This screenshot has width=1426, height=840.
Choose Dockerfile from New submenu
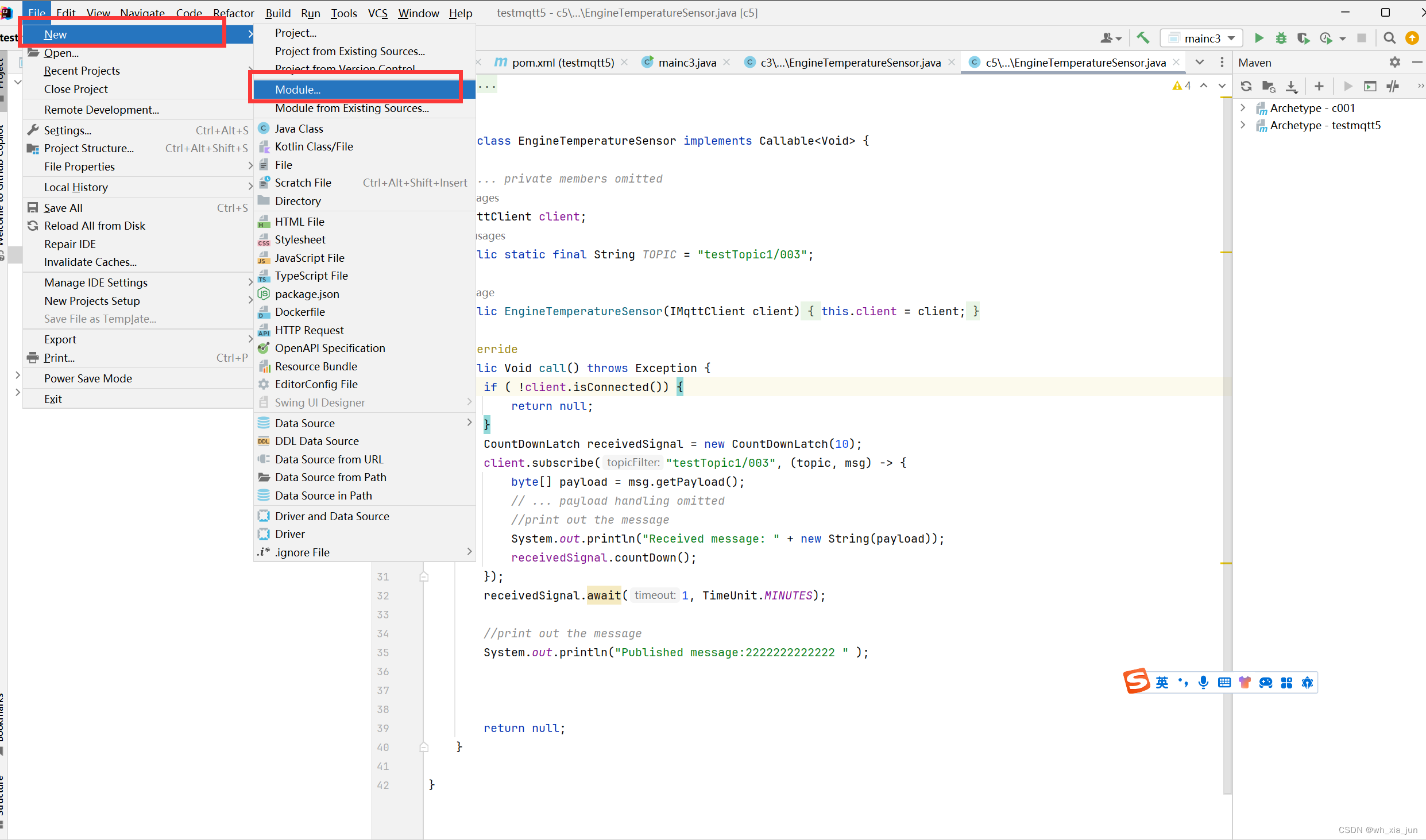[365, 312]
